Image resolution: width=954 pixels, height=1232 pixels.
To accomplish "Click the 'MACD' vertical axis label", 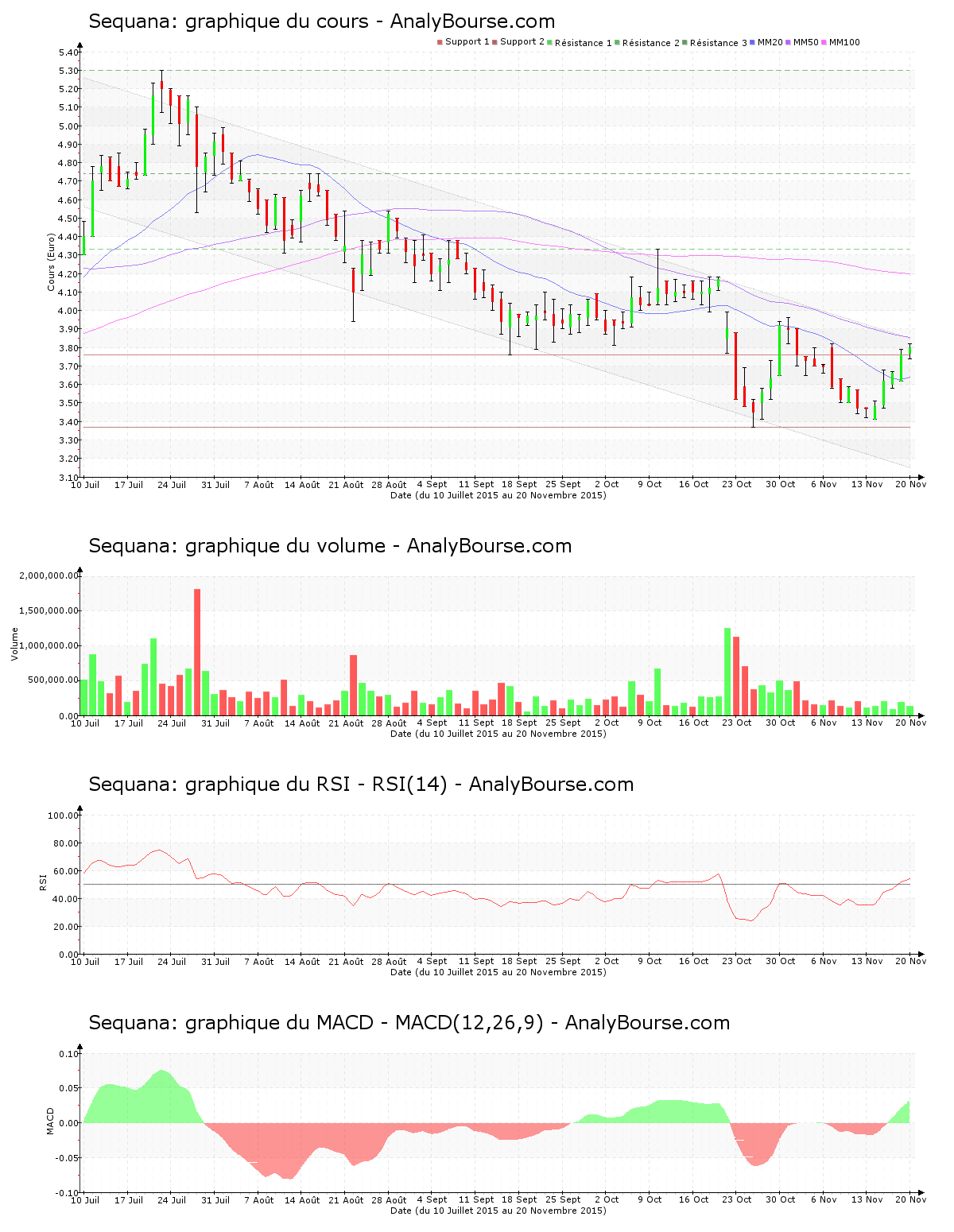I will 51,1121.
